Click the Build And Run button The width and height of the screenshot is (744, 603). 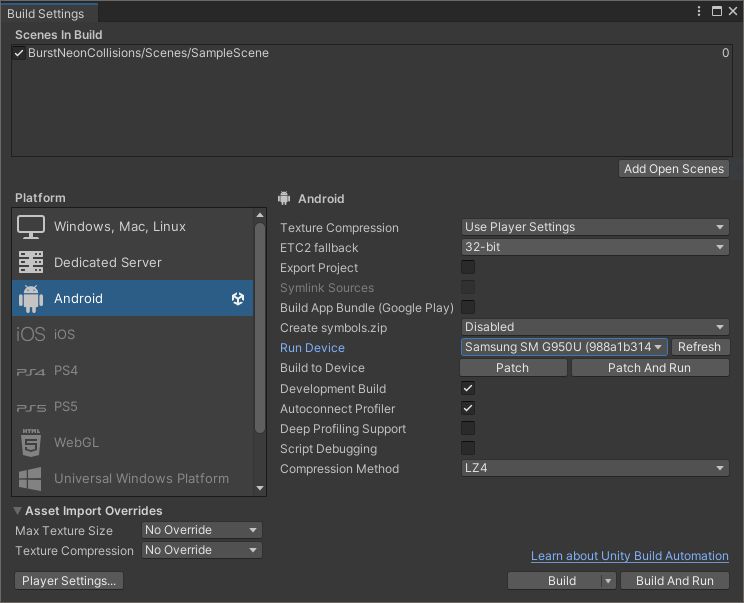pyautogui.click(x=675, y=581)
